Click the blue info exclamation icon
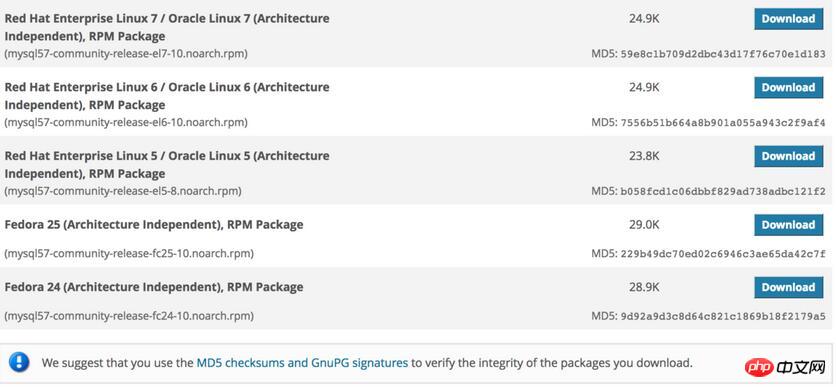The image size is (836, 387). point(19,363)
